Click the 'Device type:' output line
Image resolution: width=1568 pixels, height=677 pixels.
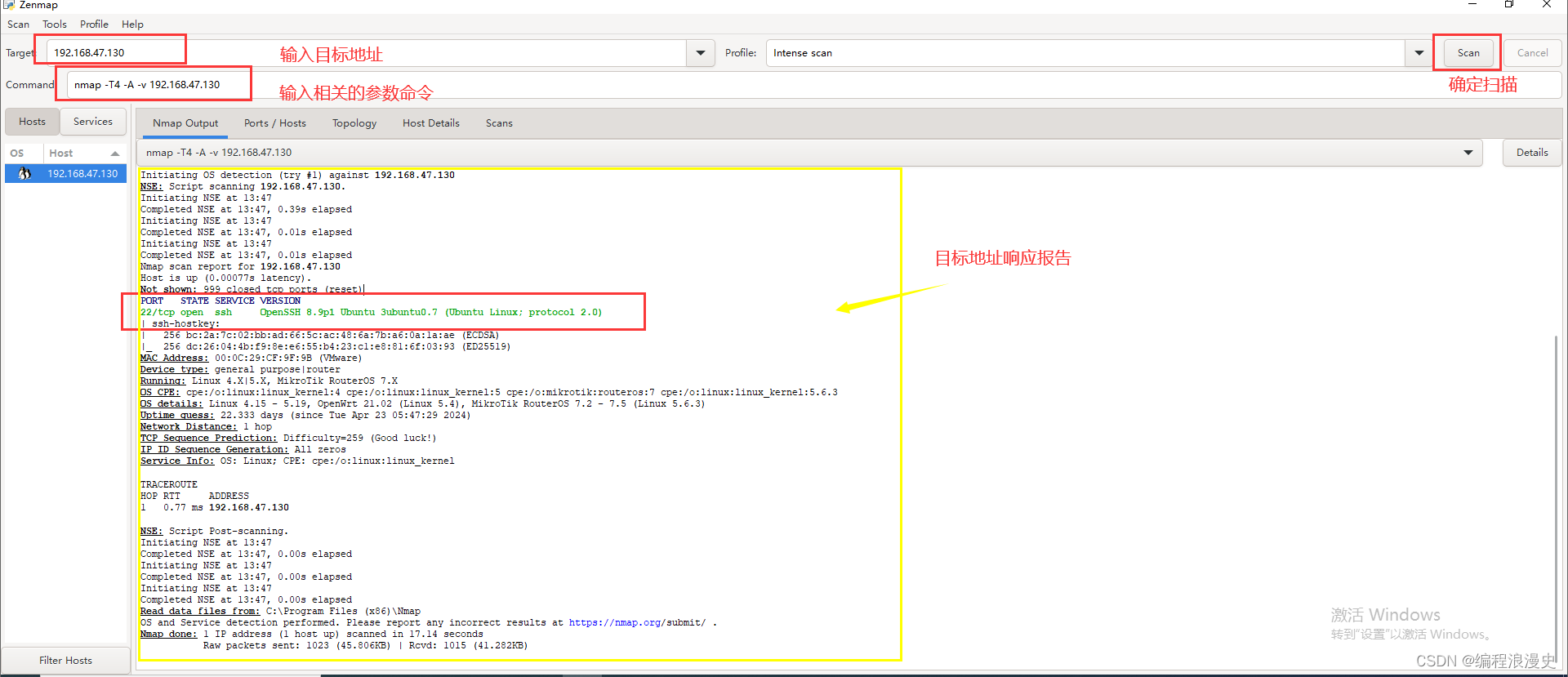click(x=240, y=369)
